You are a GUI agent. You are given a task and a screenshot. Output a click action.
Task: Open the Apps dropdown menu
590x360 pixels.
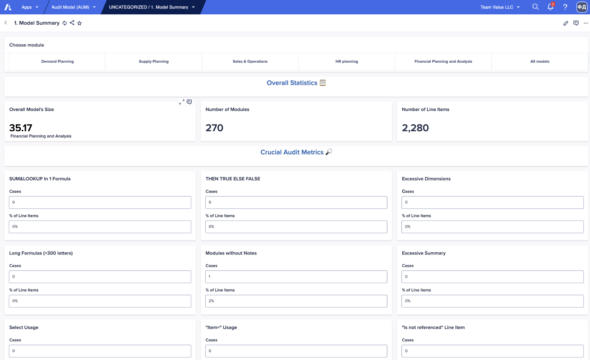(29, 7)
